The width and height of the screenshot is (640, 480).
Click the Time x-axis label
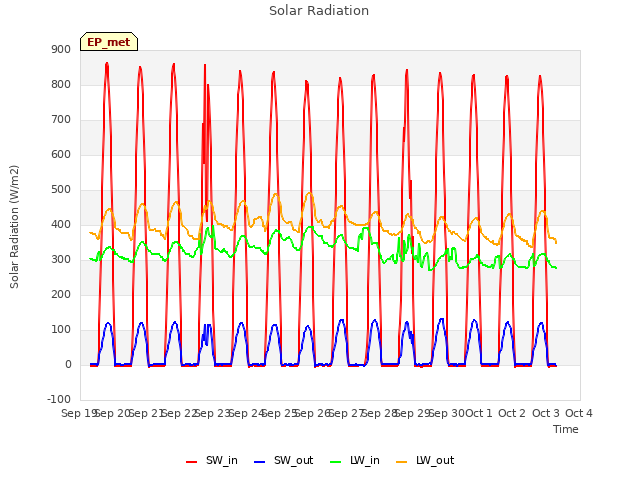pyautogui.click(x=566, y=429)
